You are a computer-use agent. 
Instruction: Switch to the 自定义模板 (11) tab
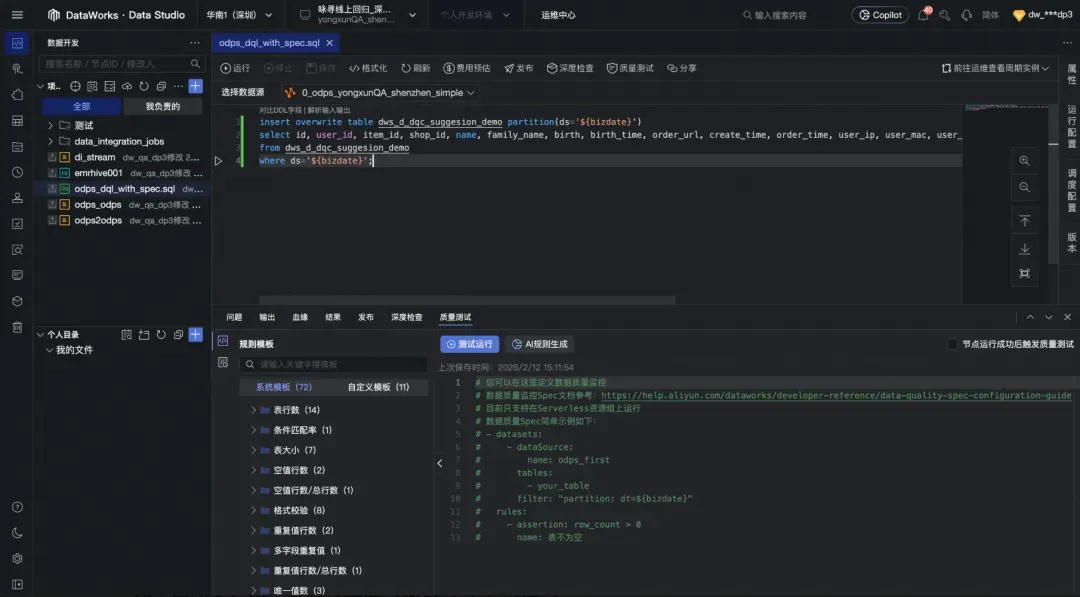378,387
